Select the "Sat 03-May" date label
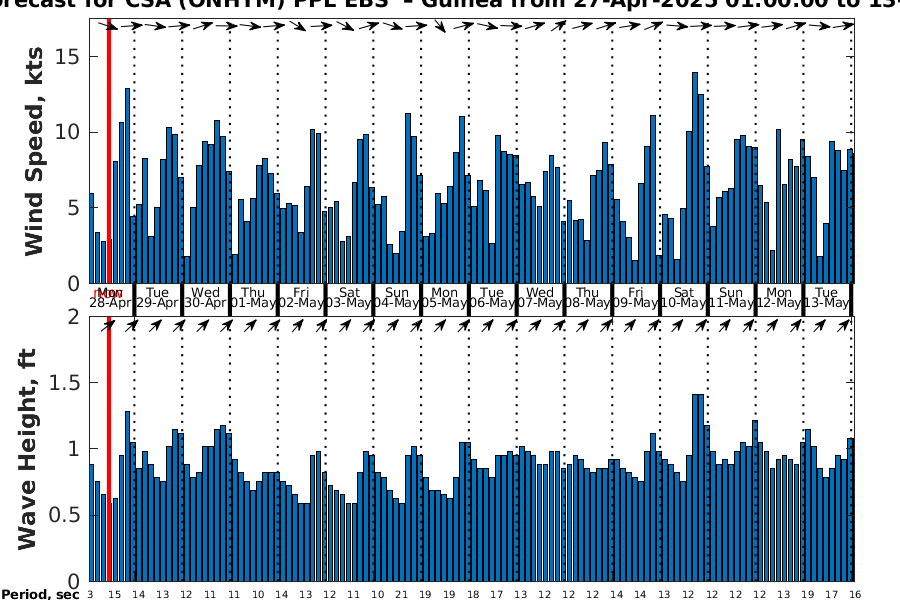This screenshot has height=600, width=900. tap(349, 298)
